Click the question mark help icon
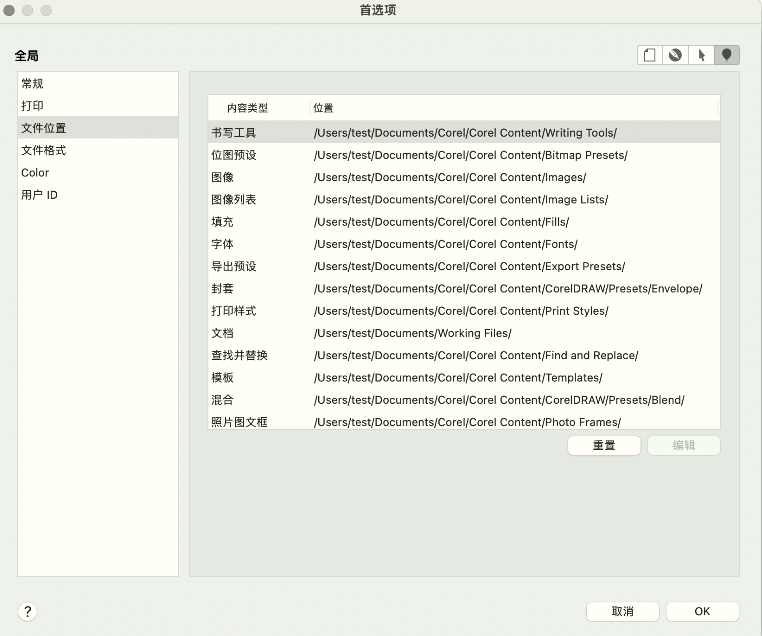Viewport: 762px width, 636px height. 28,611
